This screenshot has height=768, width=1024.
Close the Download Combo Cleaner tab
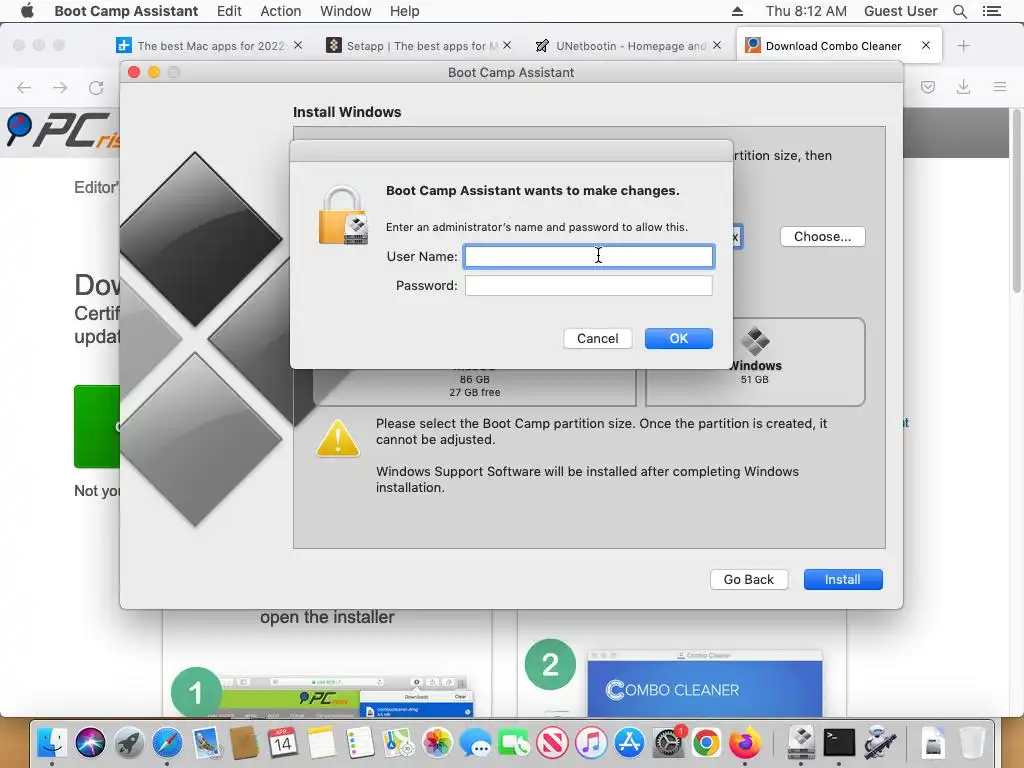pyautogui.click(x=925, y=45)
